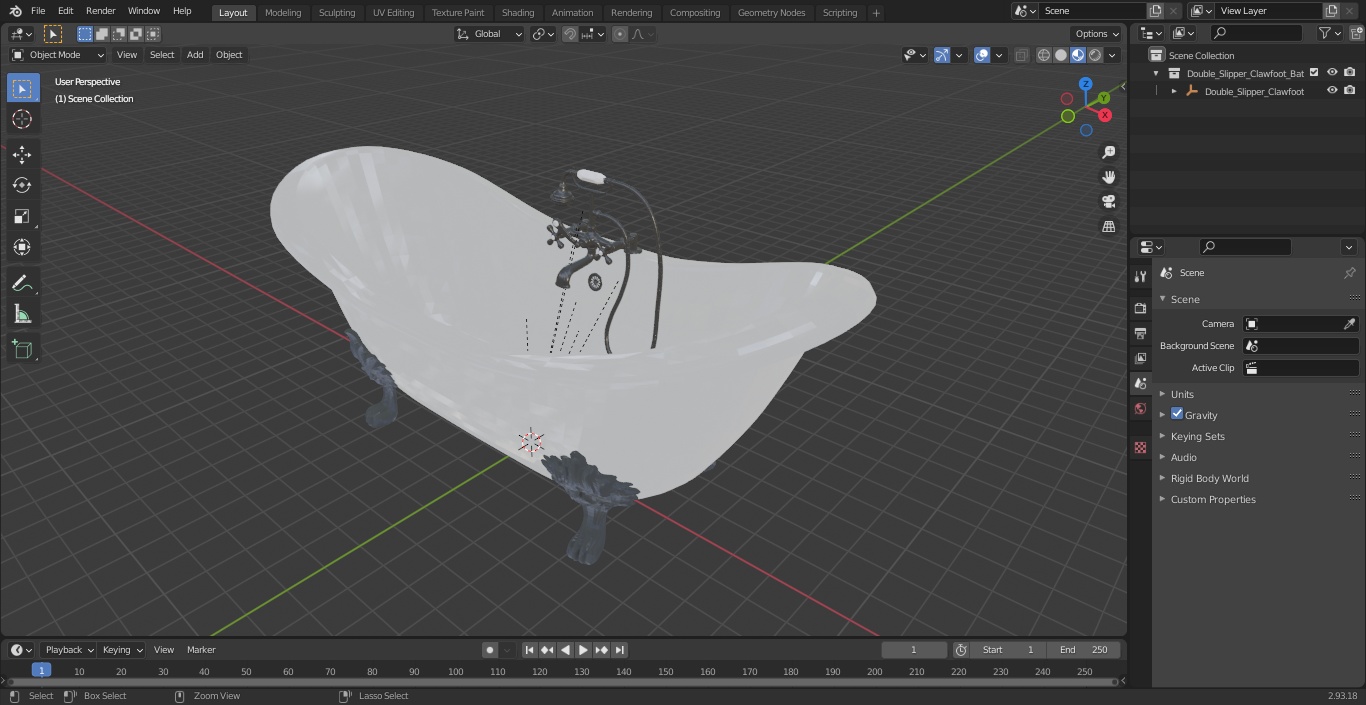Pin the Scene properties panel
This screenshot has width=1366, height=705.
click(1349, 273)
